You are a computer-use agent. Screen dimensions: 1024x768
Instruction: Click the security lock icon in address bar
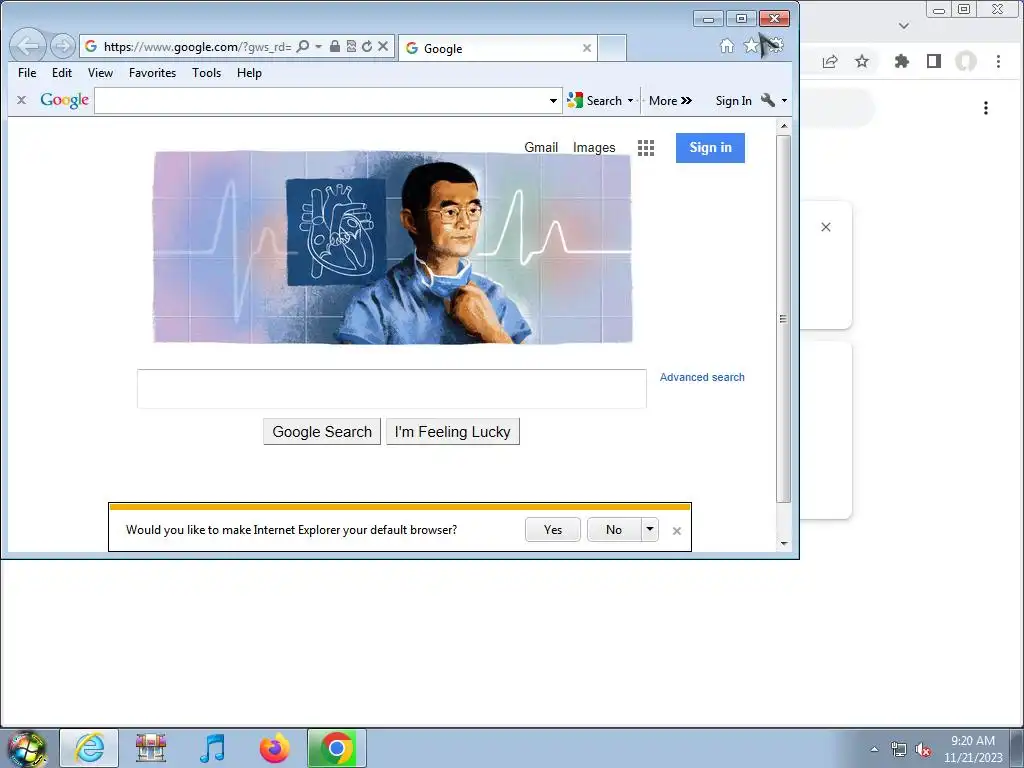click(334, 46)
